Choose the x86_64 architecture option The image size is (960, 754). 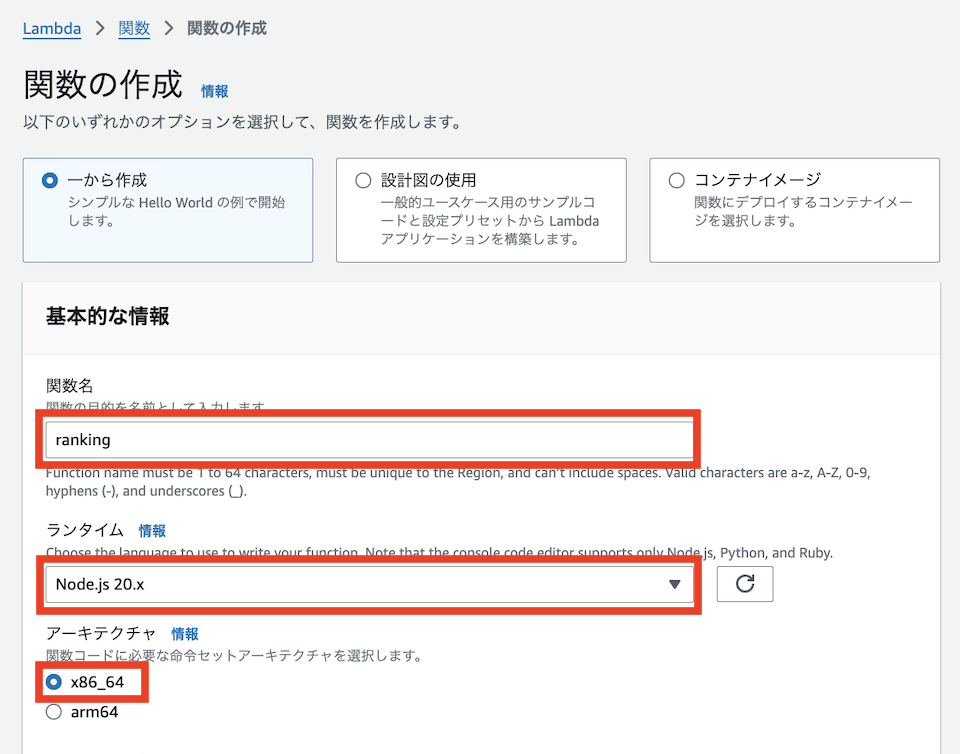coord(54,682)
